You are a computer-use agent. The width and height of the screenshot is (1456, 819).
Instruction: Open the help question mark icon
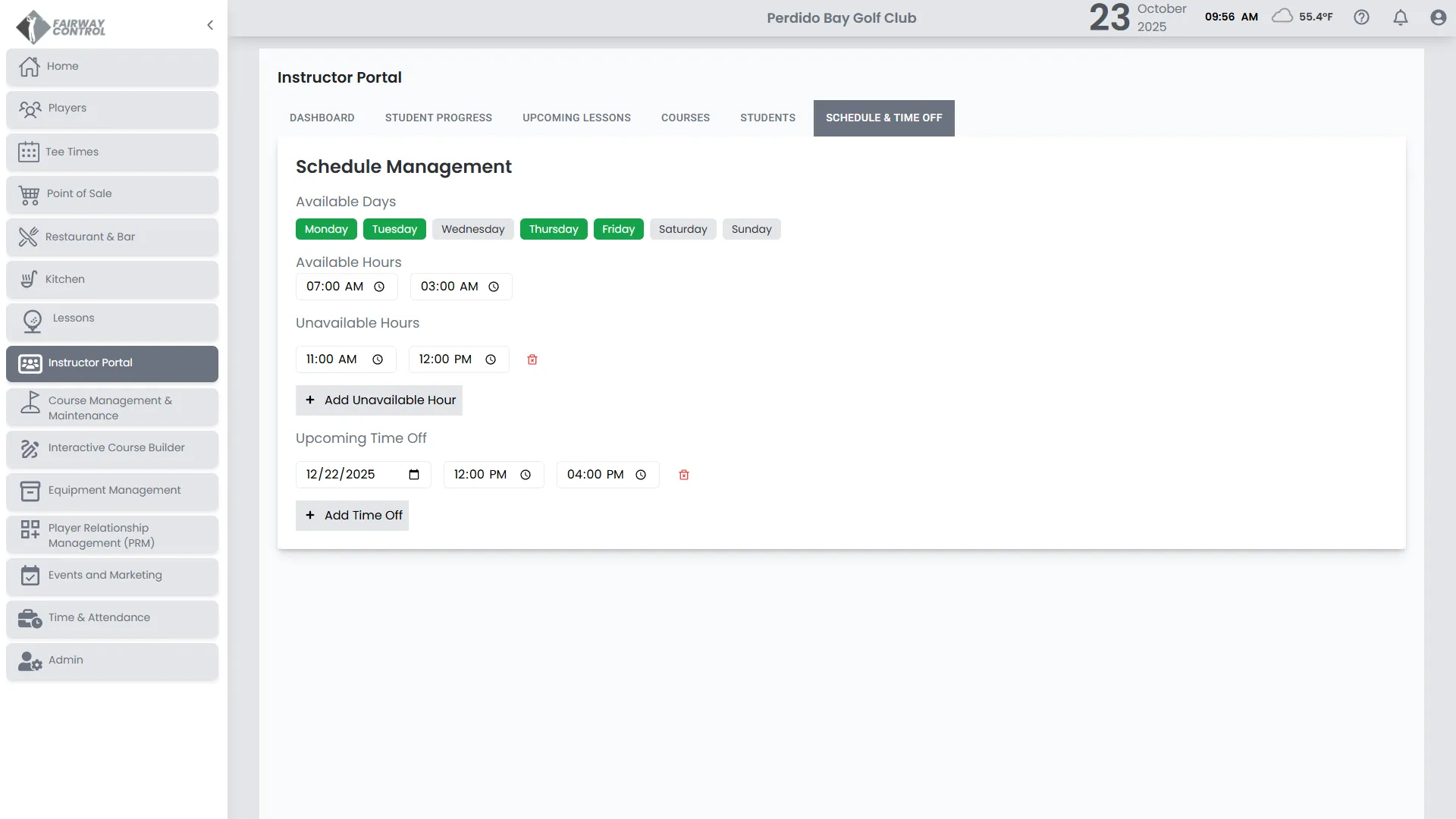point(1361,17)
